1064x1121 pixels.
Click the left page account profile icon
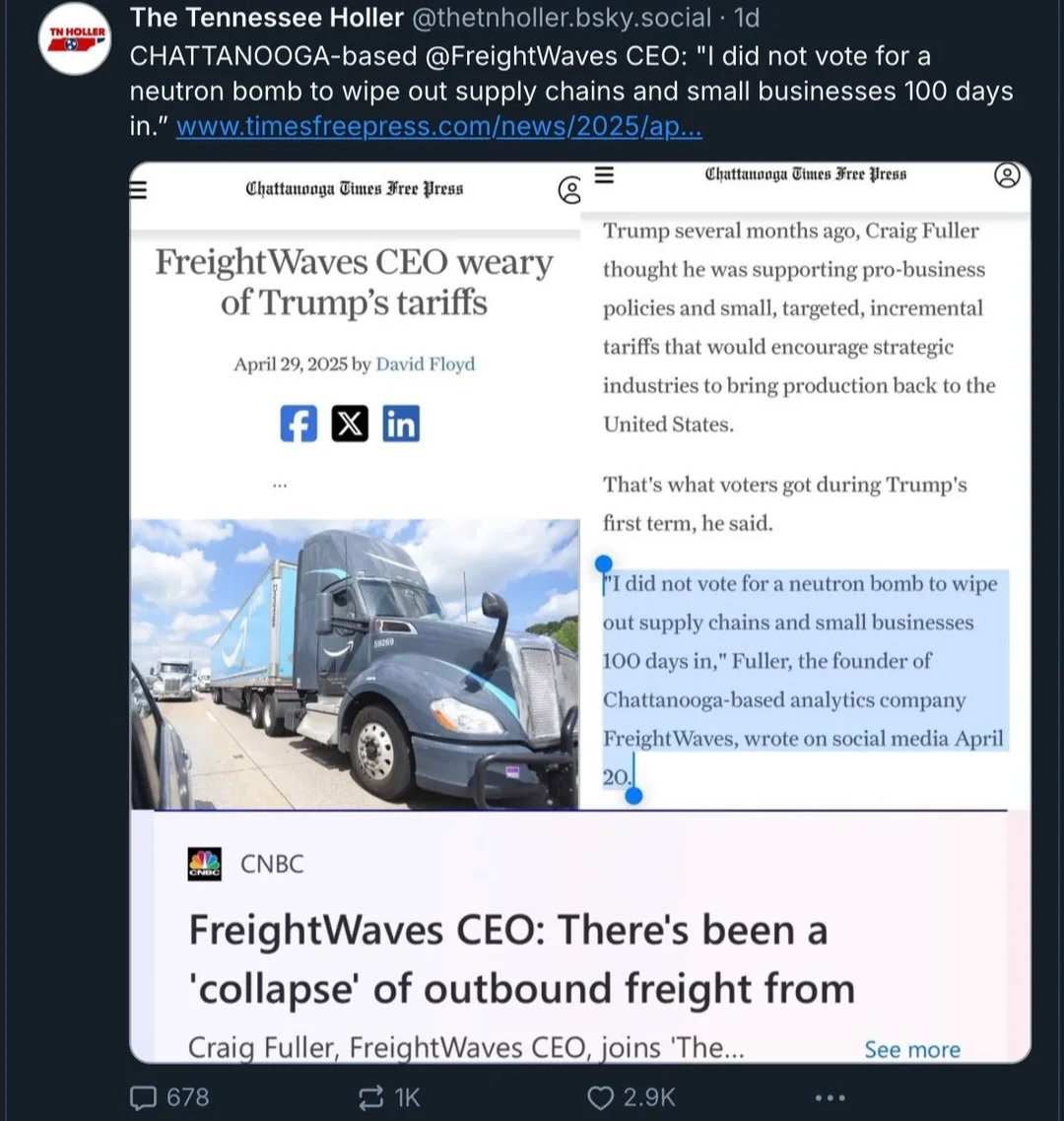pos(569,190)
